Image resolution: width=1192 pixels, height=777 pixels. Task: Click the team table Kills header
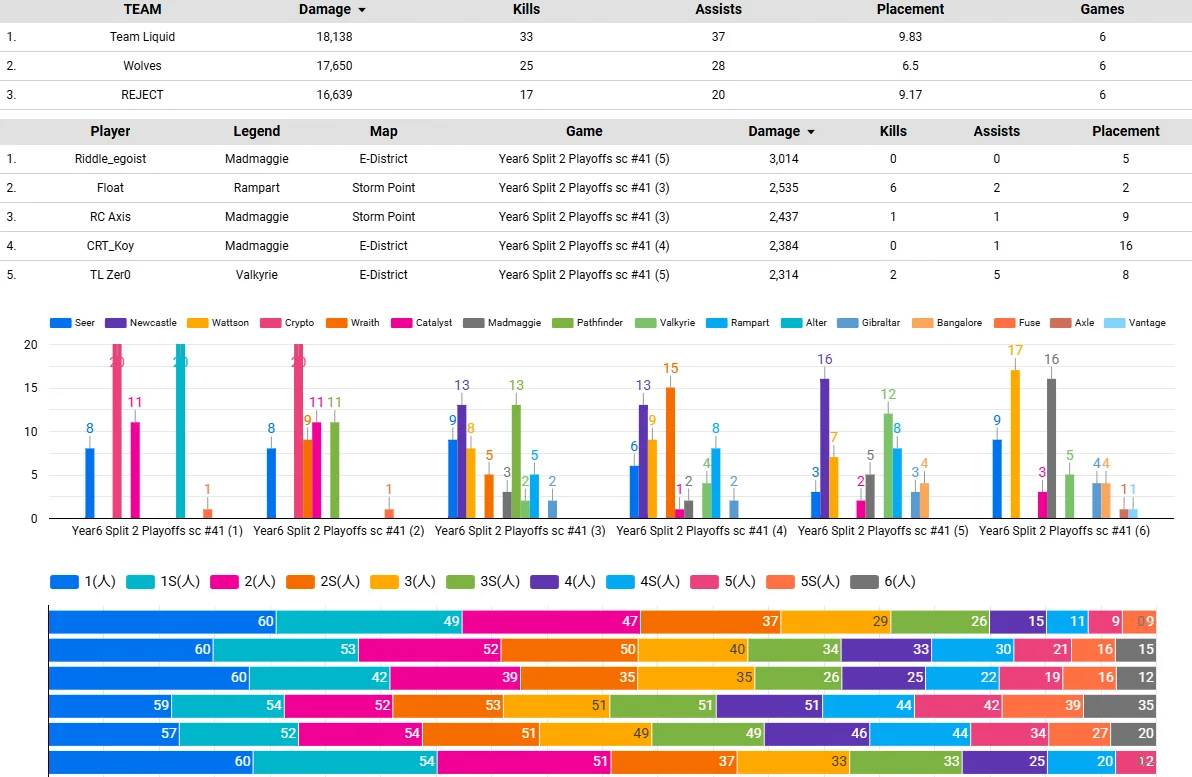526,9
